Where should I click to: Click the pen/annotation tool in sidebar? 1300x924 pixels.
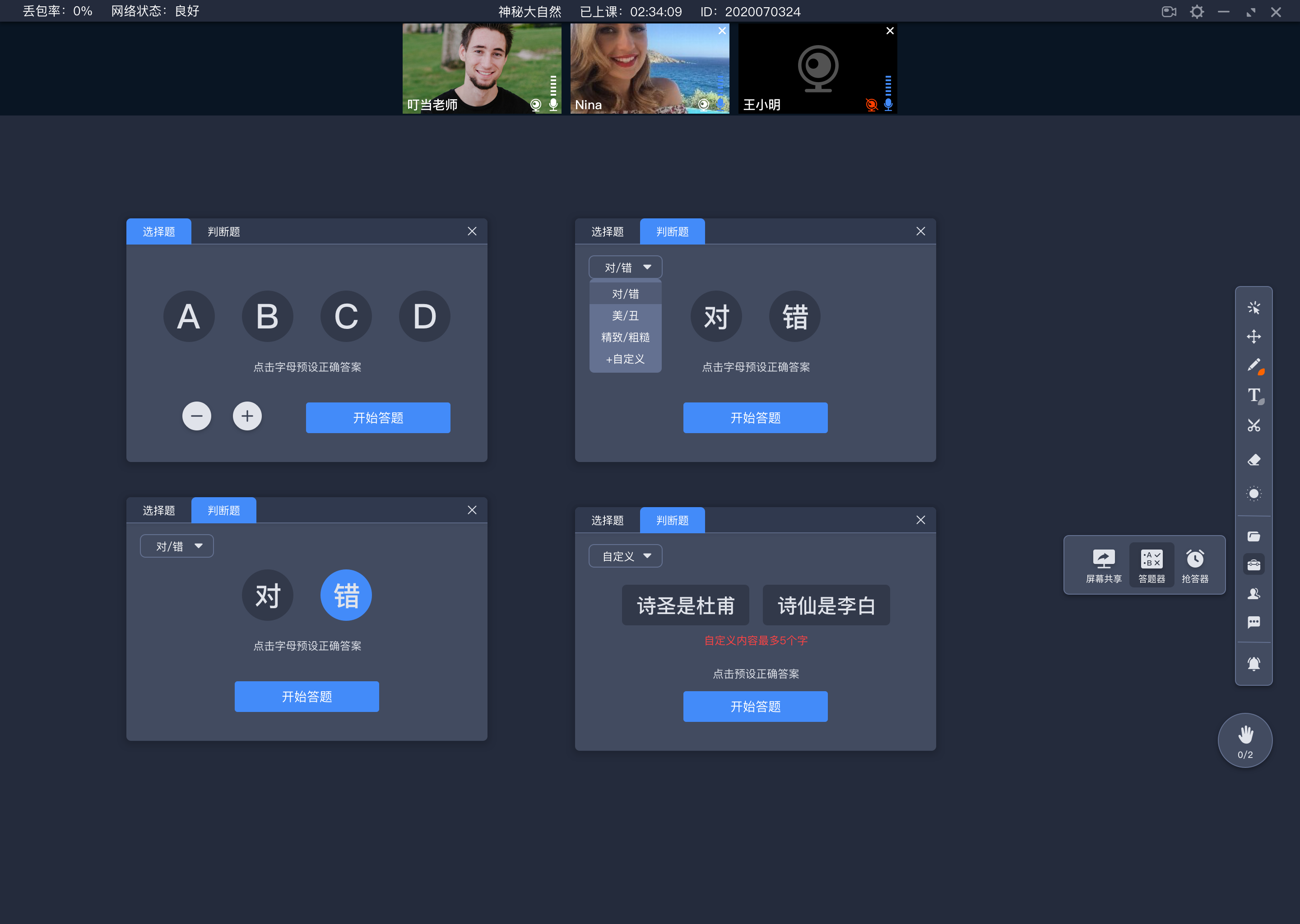tap(1254, 365)
